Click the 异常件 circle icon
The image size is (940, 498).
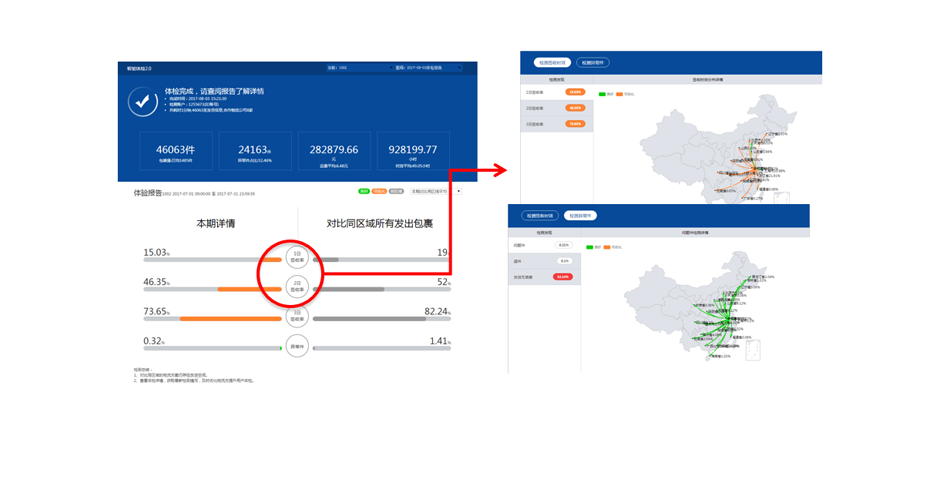[296, 346]
